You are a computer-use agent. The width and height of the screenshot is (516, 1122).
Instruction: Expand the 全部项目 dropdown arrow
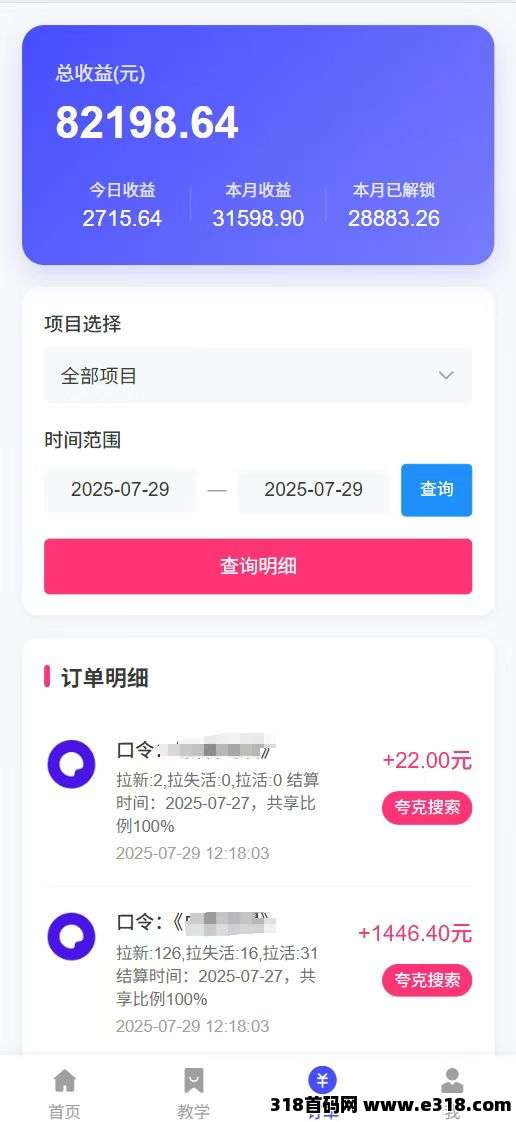(446, 376)
